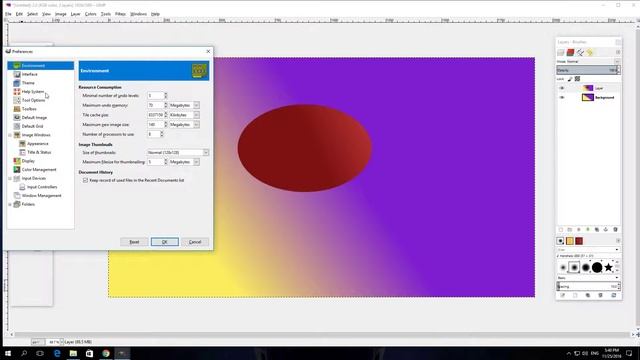Collapse the Image Windows tree node
The image size is (640, 360).
tap(10, 135)
